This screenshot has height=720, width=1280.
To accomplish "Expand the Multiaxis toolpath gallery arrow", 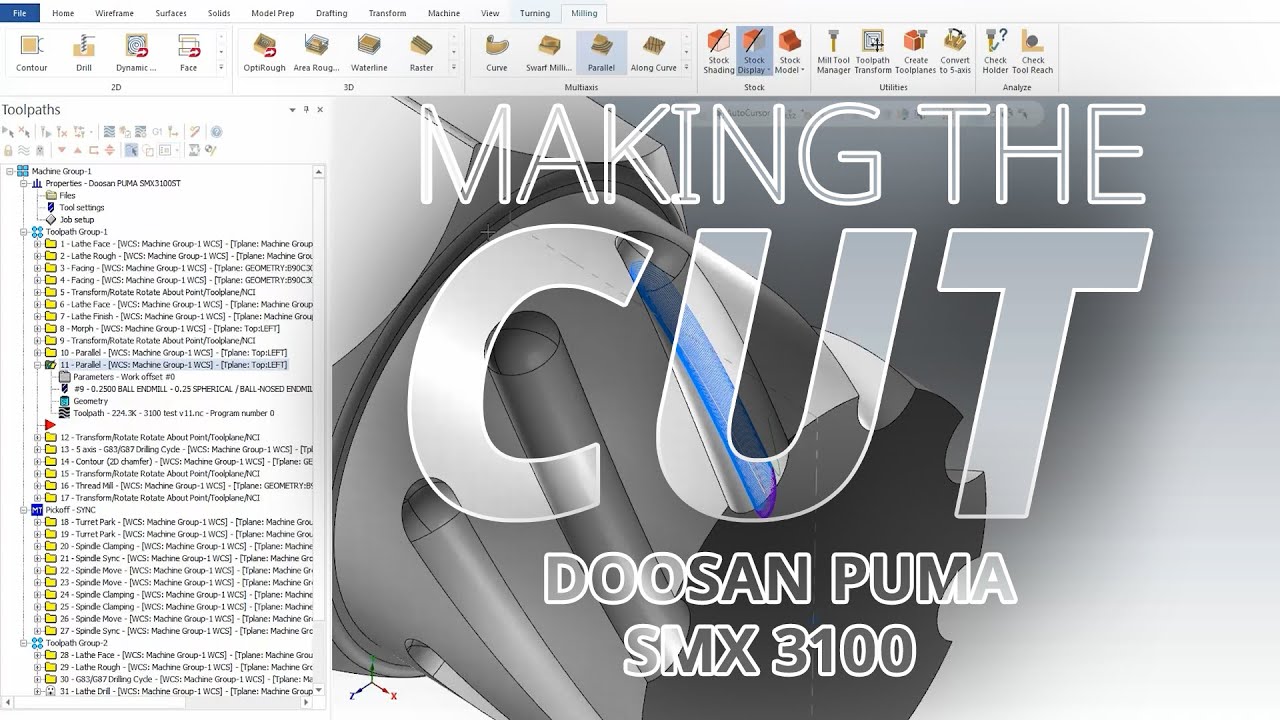I will (686, 67).
